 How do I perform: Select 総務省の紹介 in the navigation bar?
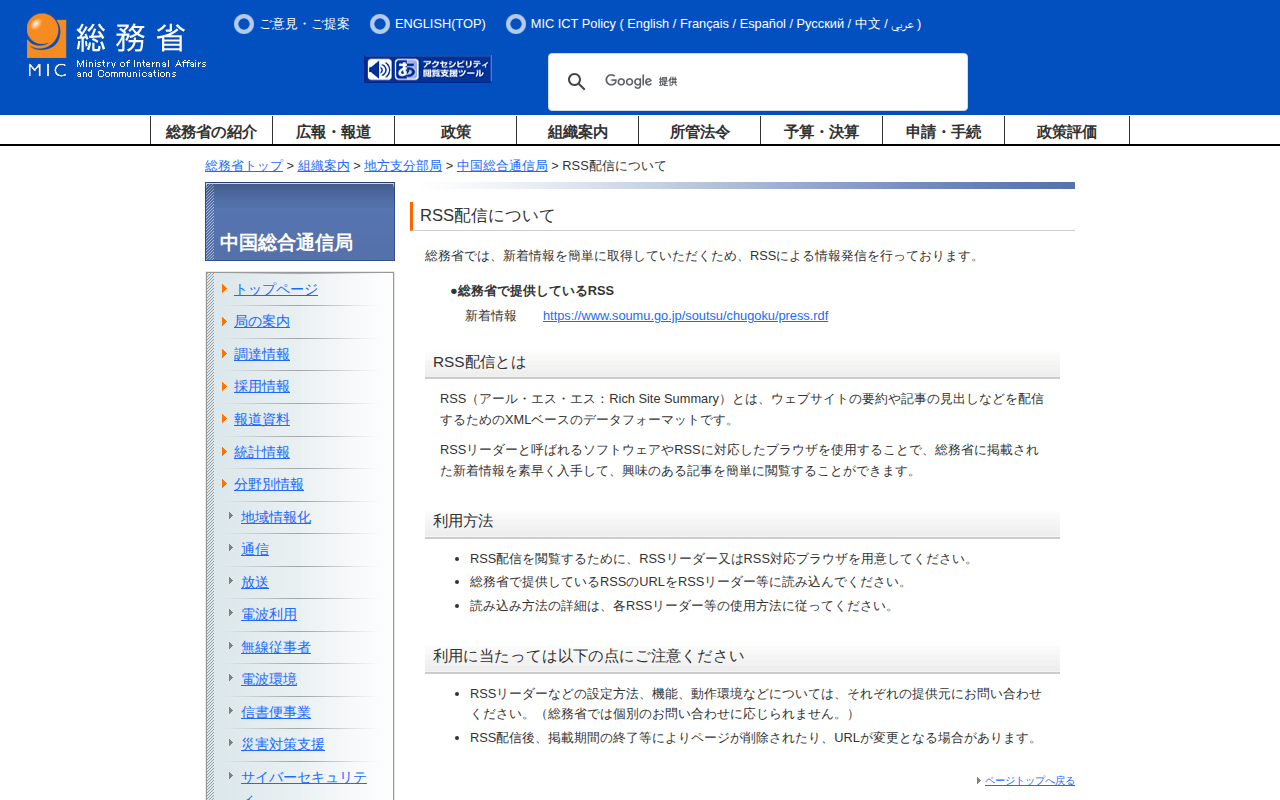tap(211, 131)
